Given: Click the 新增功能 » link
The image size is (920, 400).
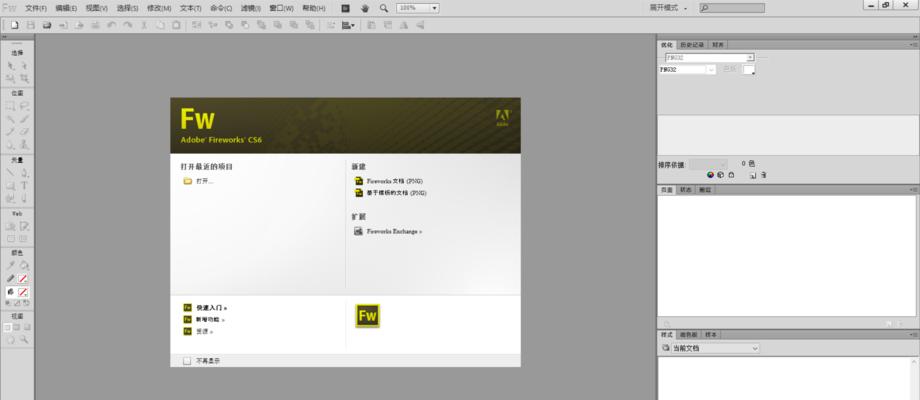Looking at the screenshot, I should click(x=210, y=320).
